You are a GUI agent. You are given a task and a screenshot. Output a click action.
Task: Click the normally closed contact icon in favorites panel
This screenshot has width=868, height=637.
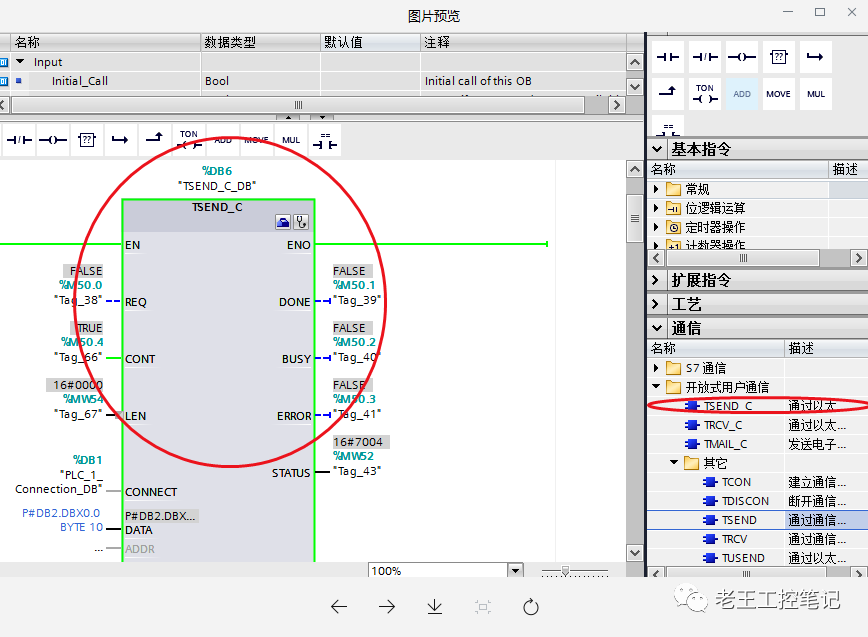pos(705,57)
